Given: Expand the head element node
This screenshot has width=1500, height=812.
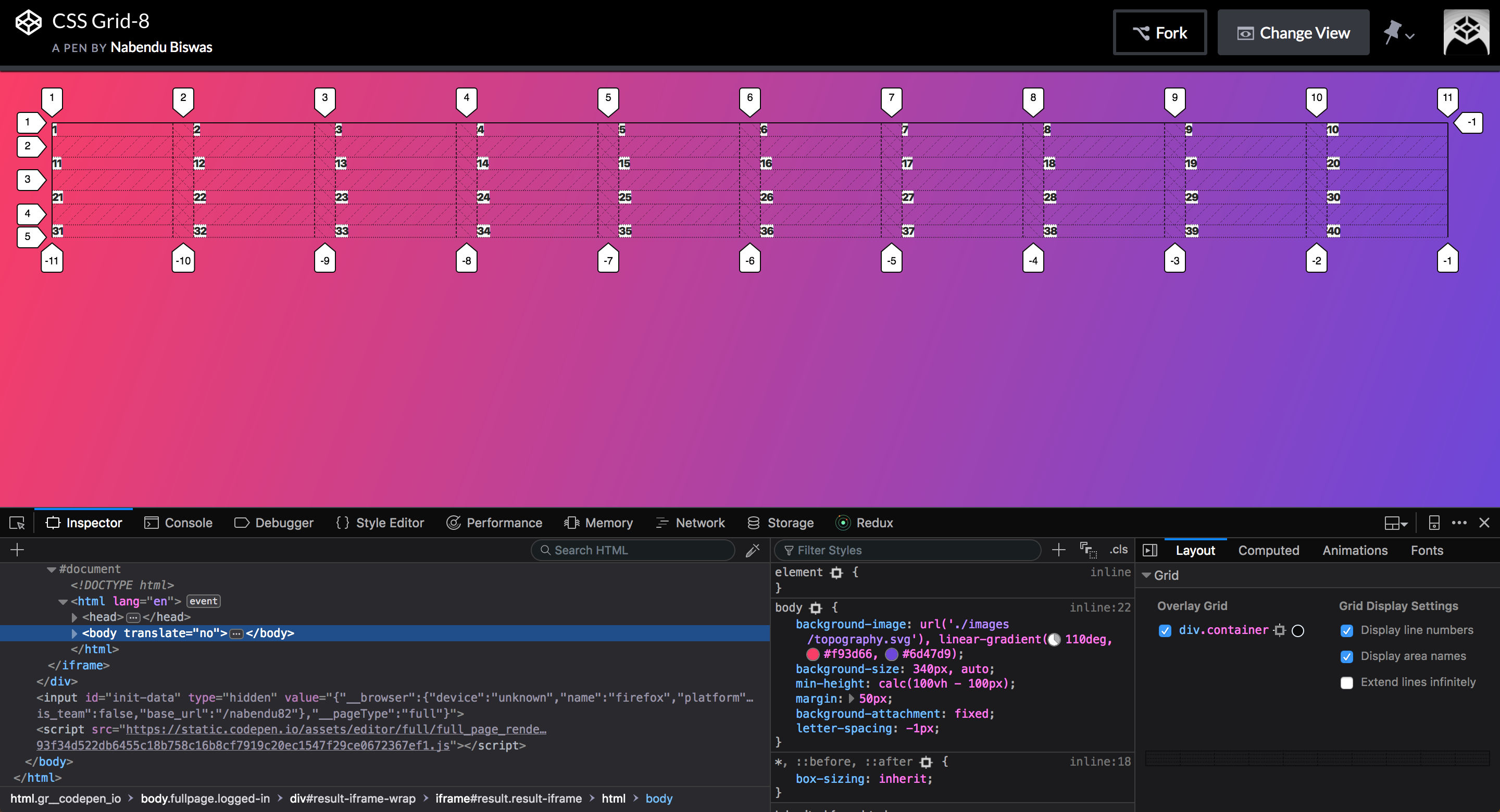Looking at the screenshot, I should 74,617.
